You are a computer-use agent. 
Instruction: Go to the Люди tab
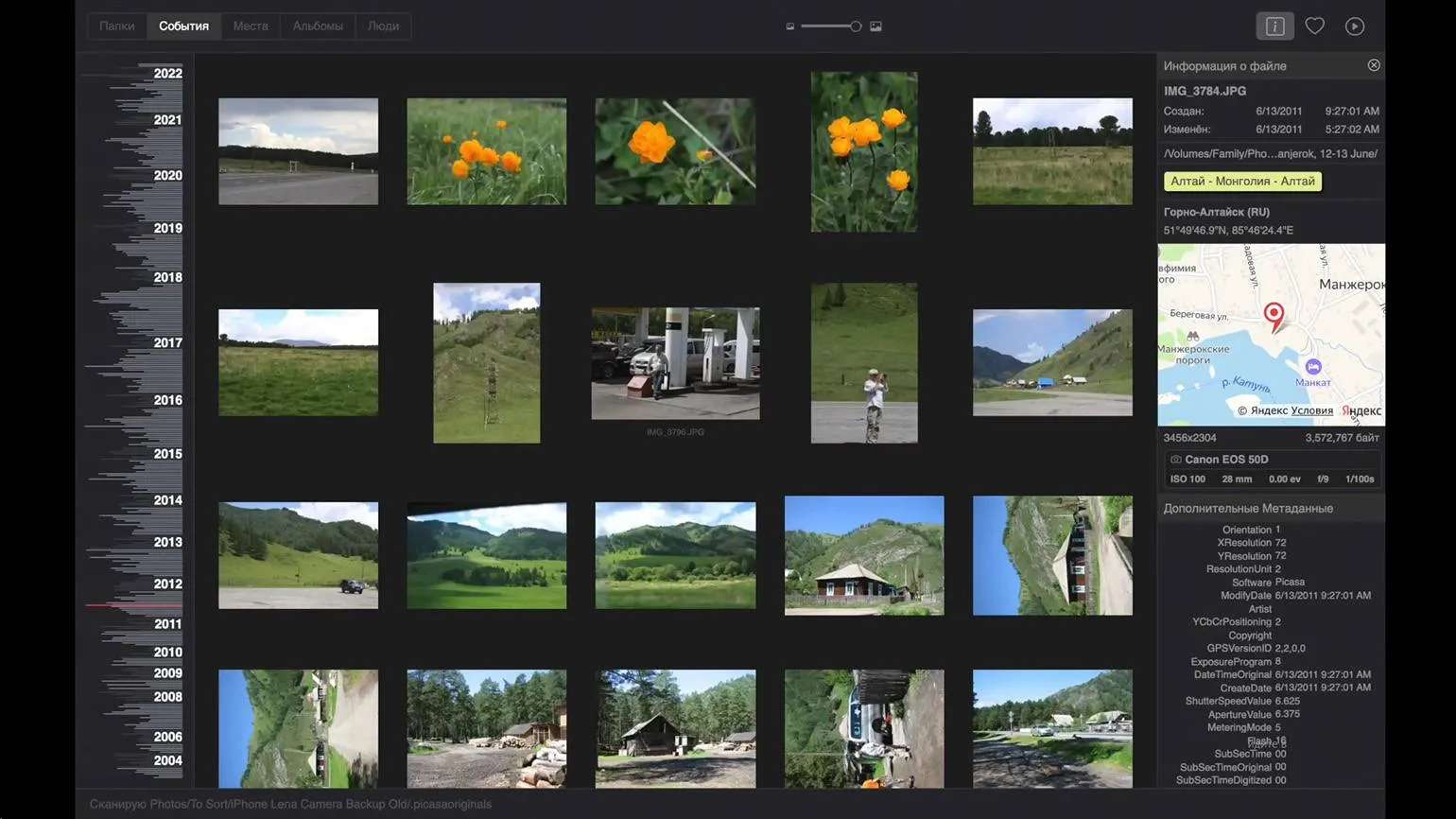(x=383, y=26)
